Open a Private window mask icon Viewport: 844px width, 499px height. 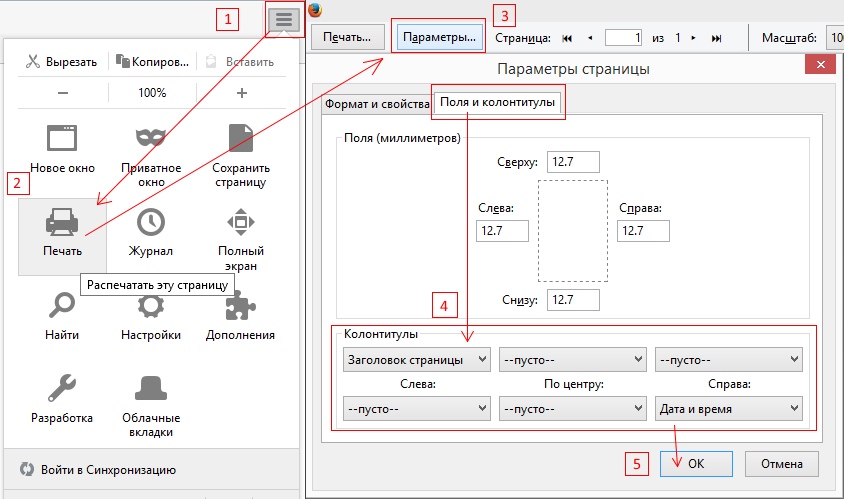[x=151, y=138]
